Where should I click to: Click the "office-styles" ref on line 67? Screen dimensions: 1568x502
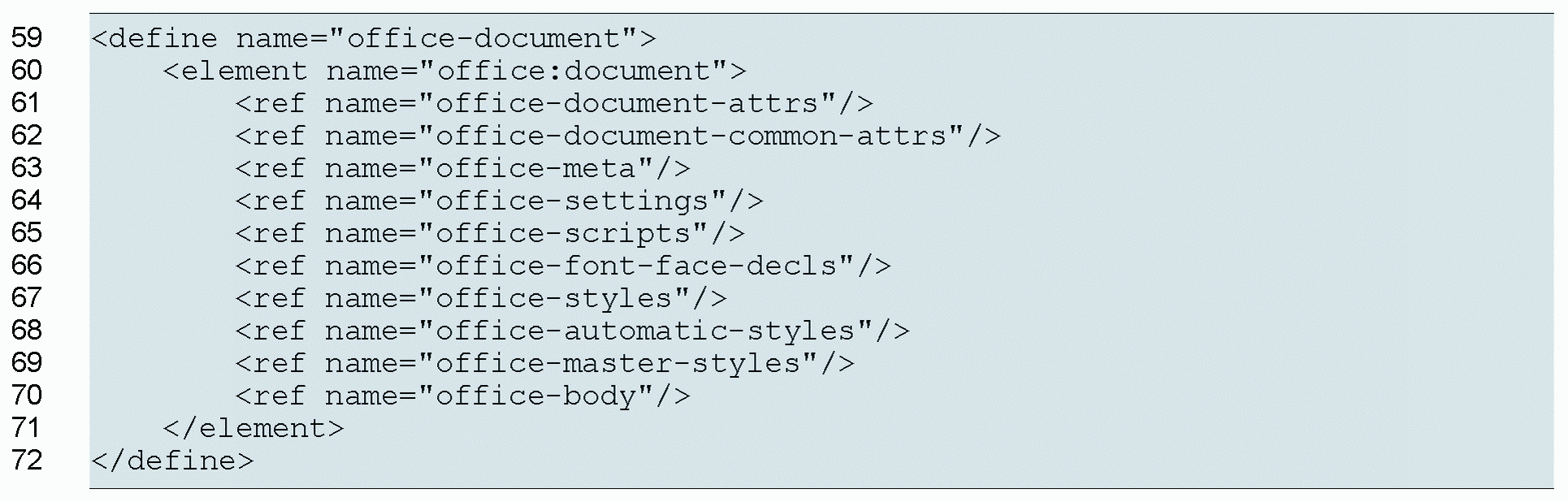tap(481, 298)
